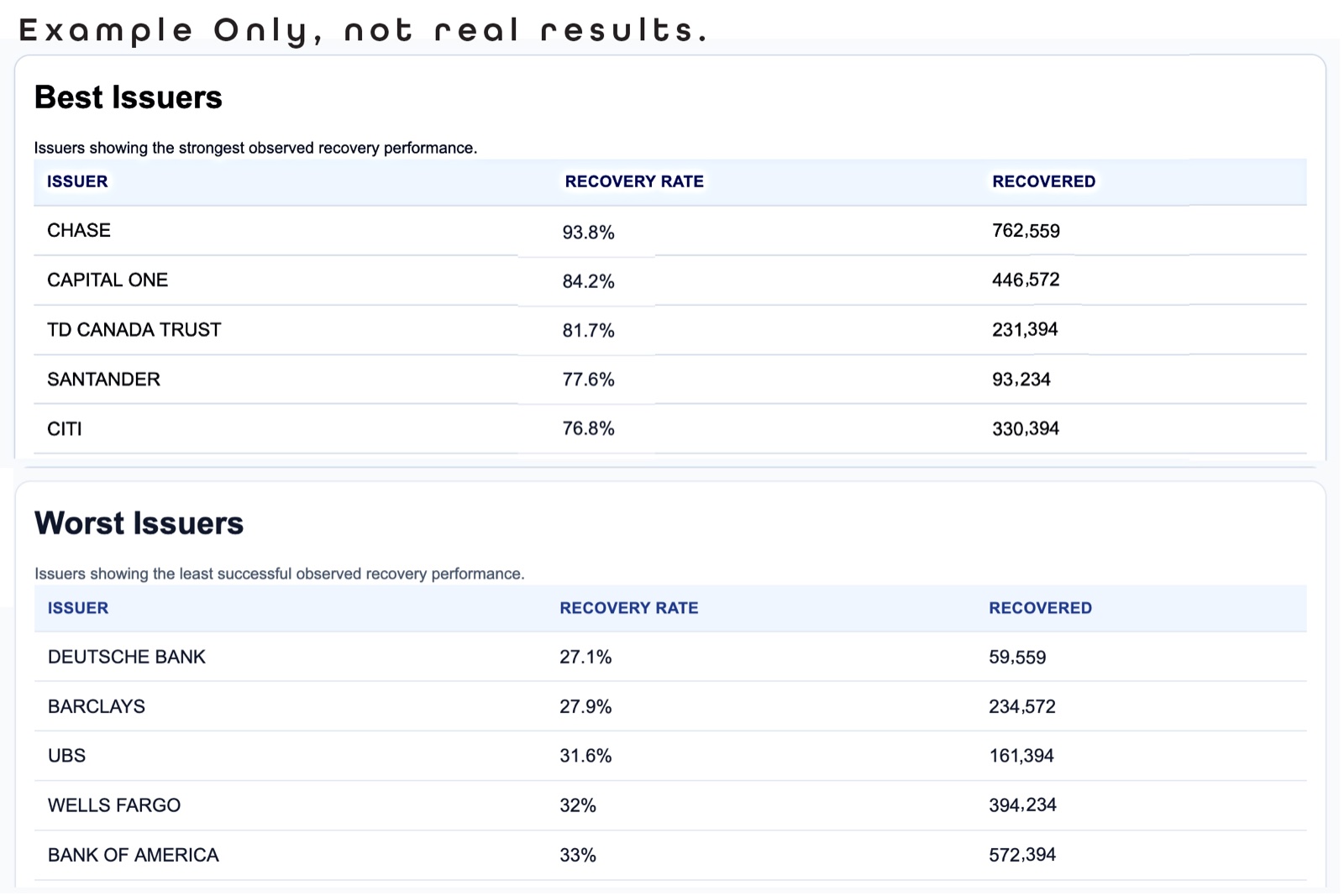This screenshot has width=1344, height=896.
Task: Click RECOVERY RATE header in Worst Issuers
Action: 629,607
